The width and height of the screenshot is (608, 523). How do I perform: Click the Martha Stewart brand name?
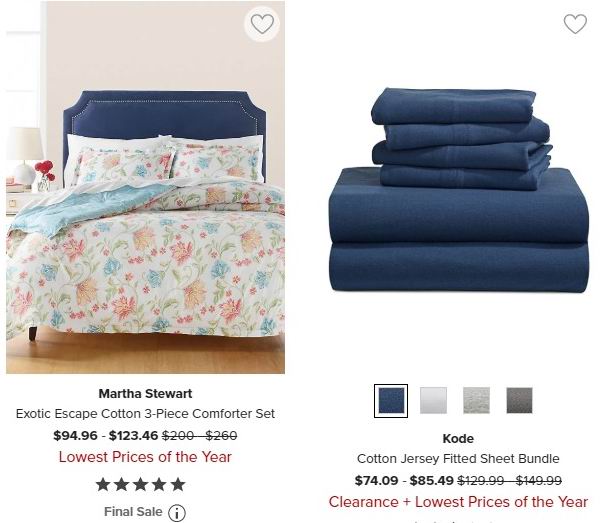(x=145, y=394)
